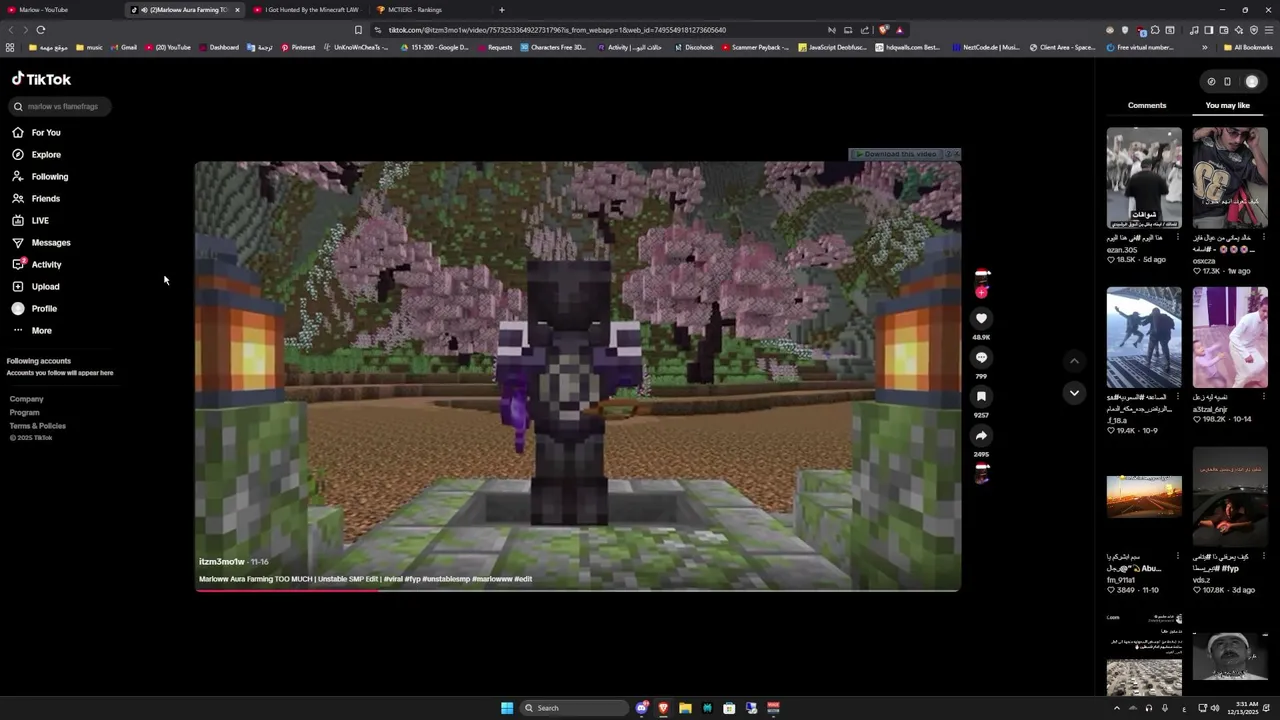The image size is (1280, 720).
Task: Focus the TikTok search field
Action: [x=60, y=106]
